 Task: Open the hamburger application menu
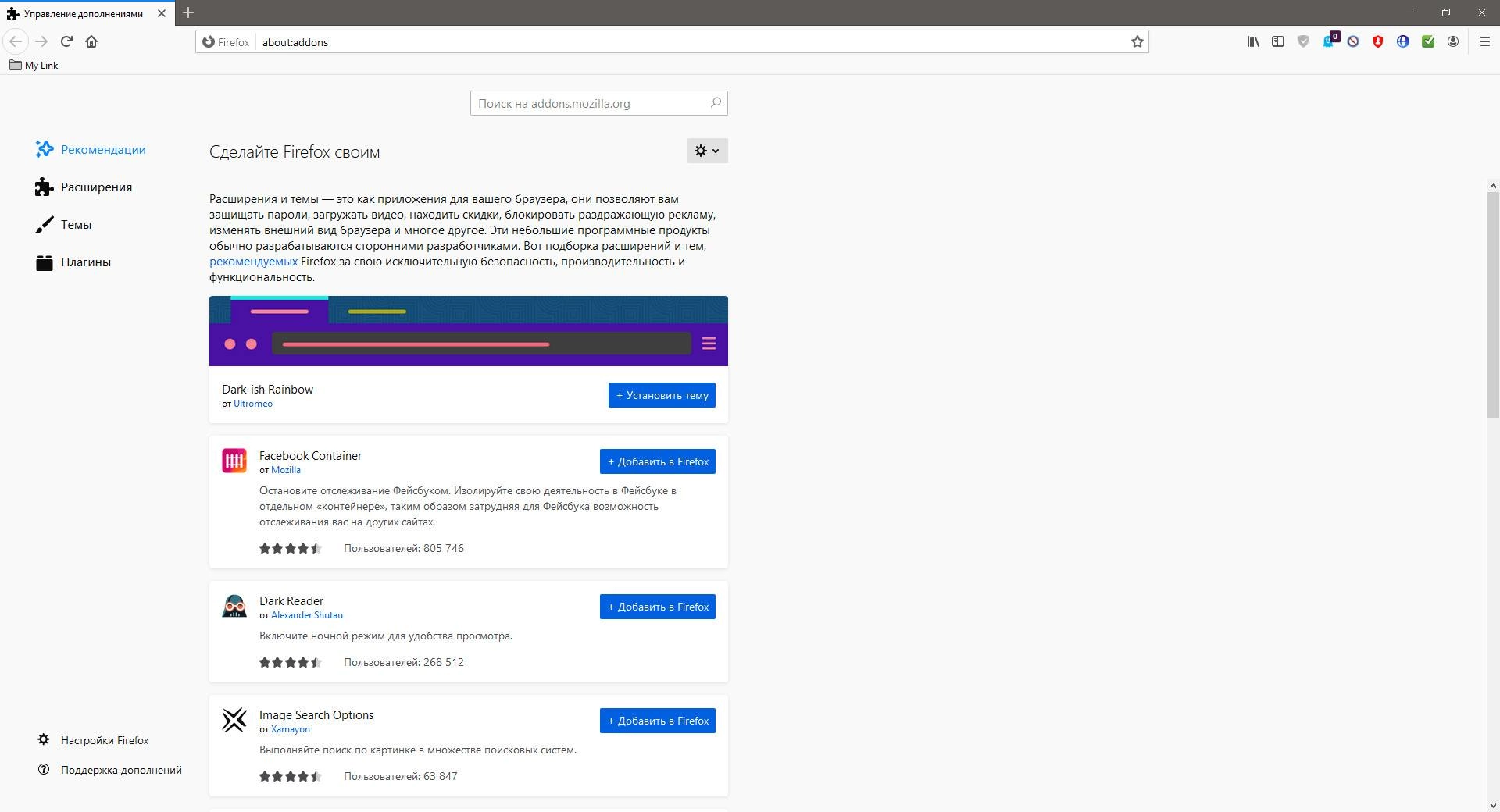point(1485,41)
